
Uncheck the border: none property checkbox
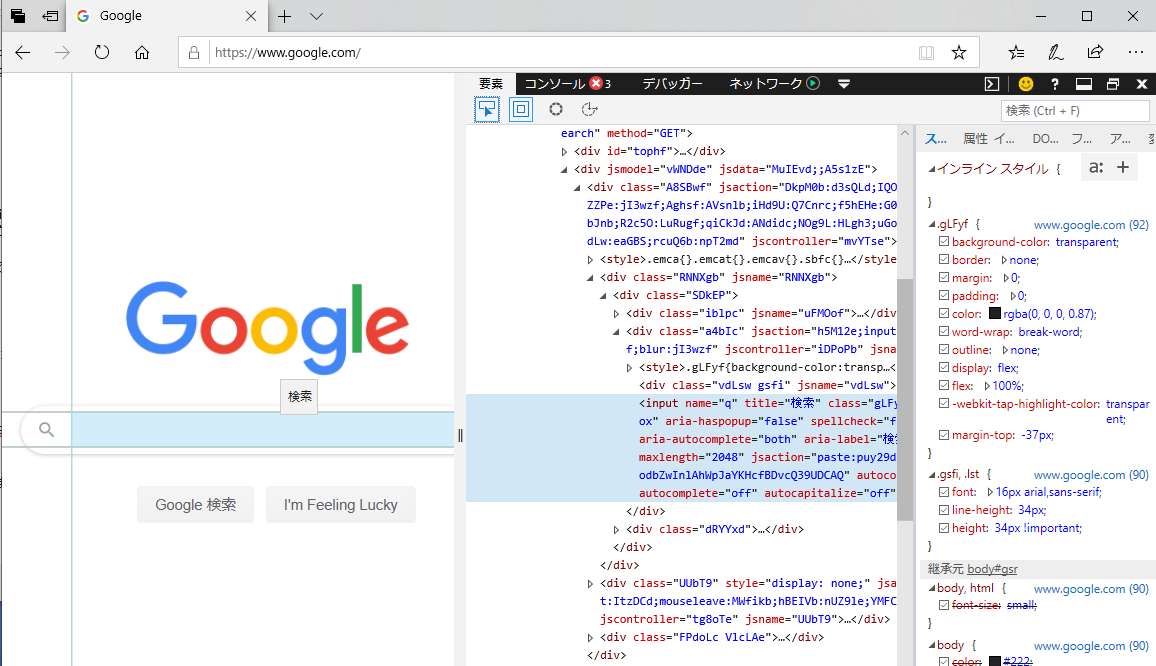click(x=944, y=259)
